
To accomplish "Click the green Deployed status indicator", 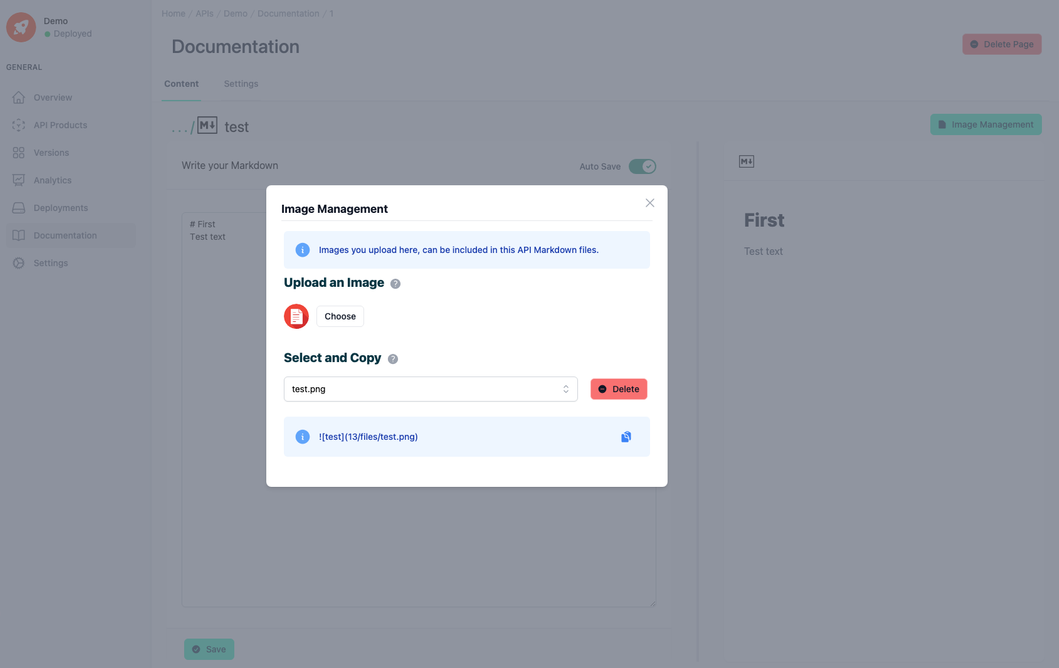I will 48,33.
